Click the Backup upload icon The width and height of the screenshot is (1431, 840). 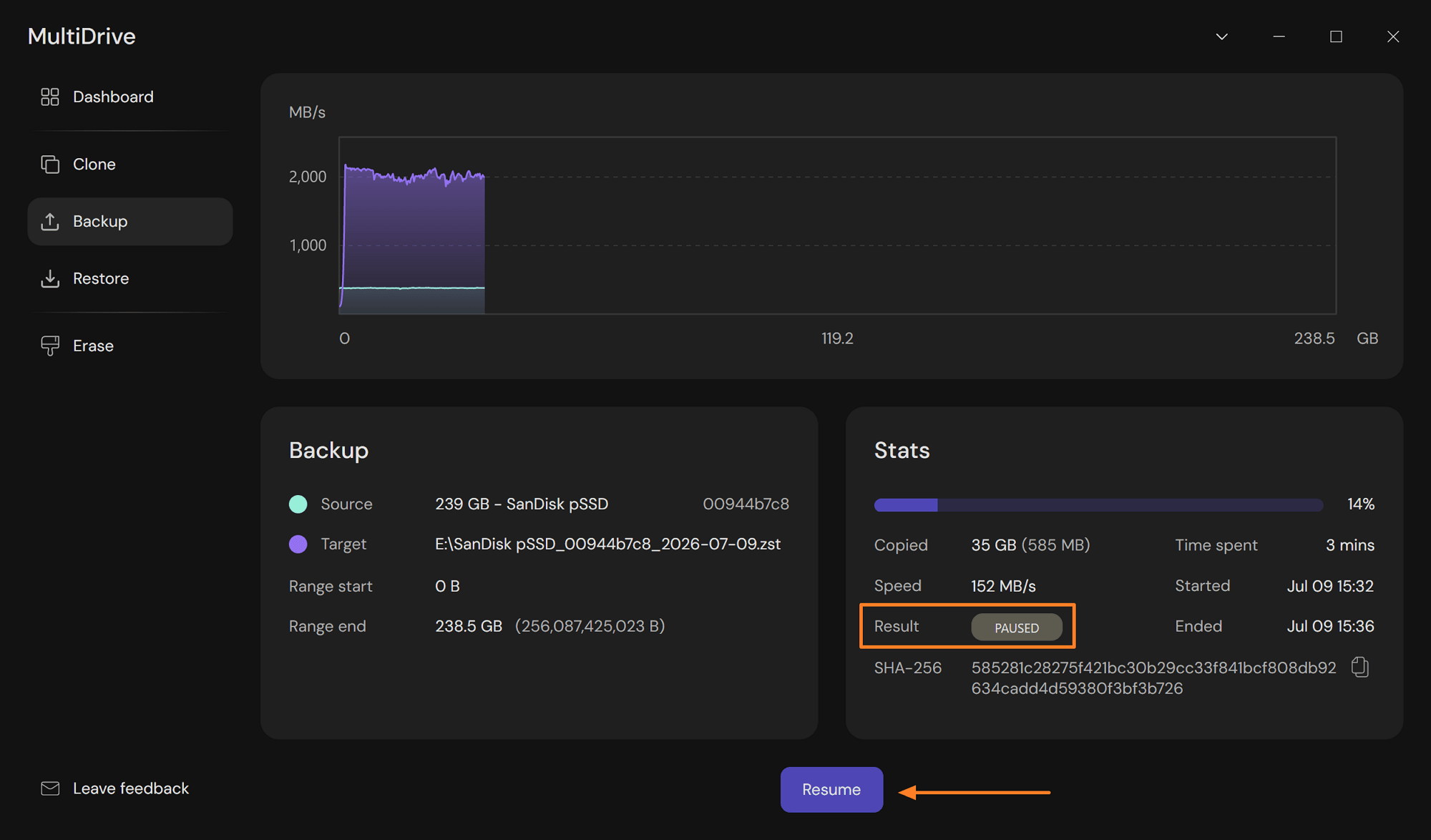(50, 221)
